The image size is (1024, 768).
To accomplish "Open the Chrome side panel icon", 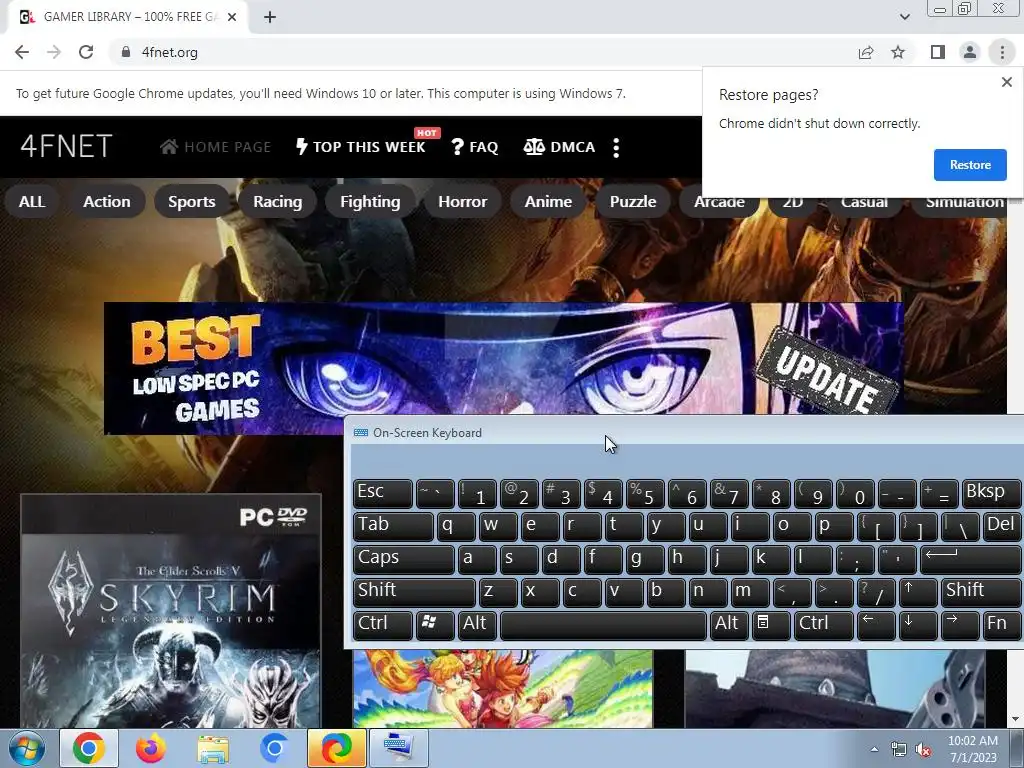I will click(x=938, y=52).
